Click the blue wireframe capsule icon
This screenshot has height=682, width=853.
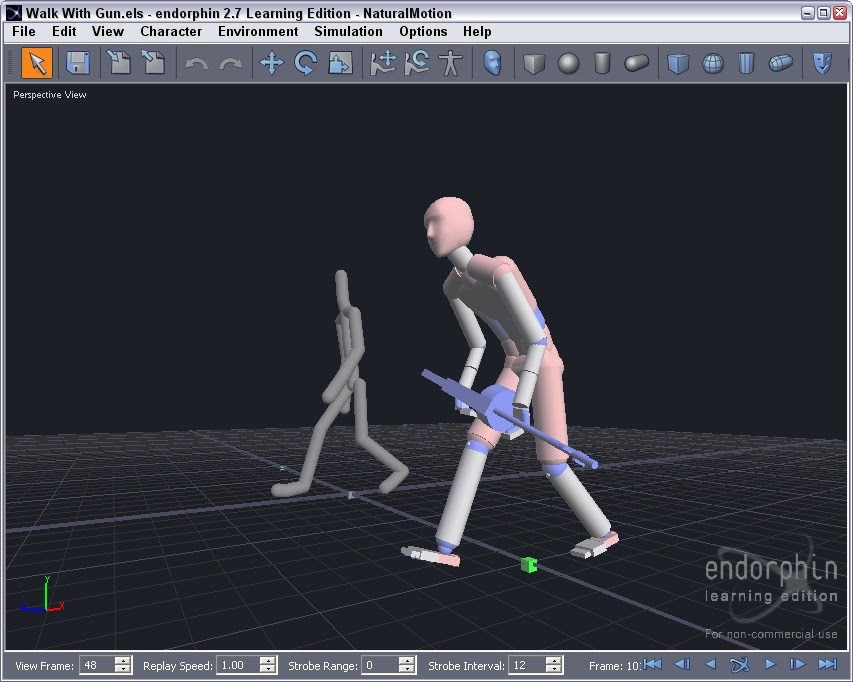[x=781, y=63]
